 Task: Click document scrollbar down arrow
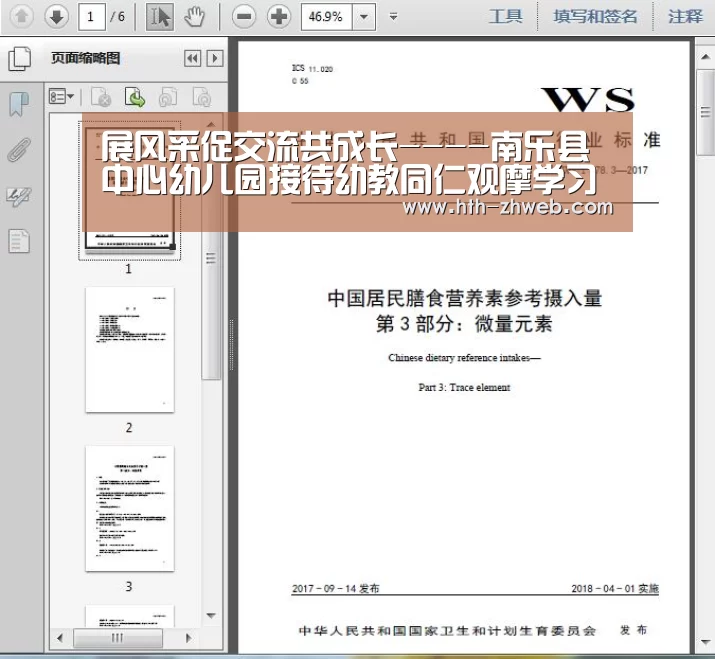[x=705, y=642]
